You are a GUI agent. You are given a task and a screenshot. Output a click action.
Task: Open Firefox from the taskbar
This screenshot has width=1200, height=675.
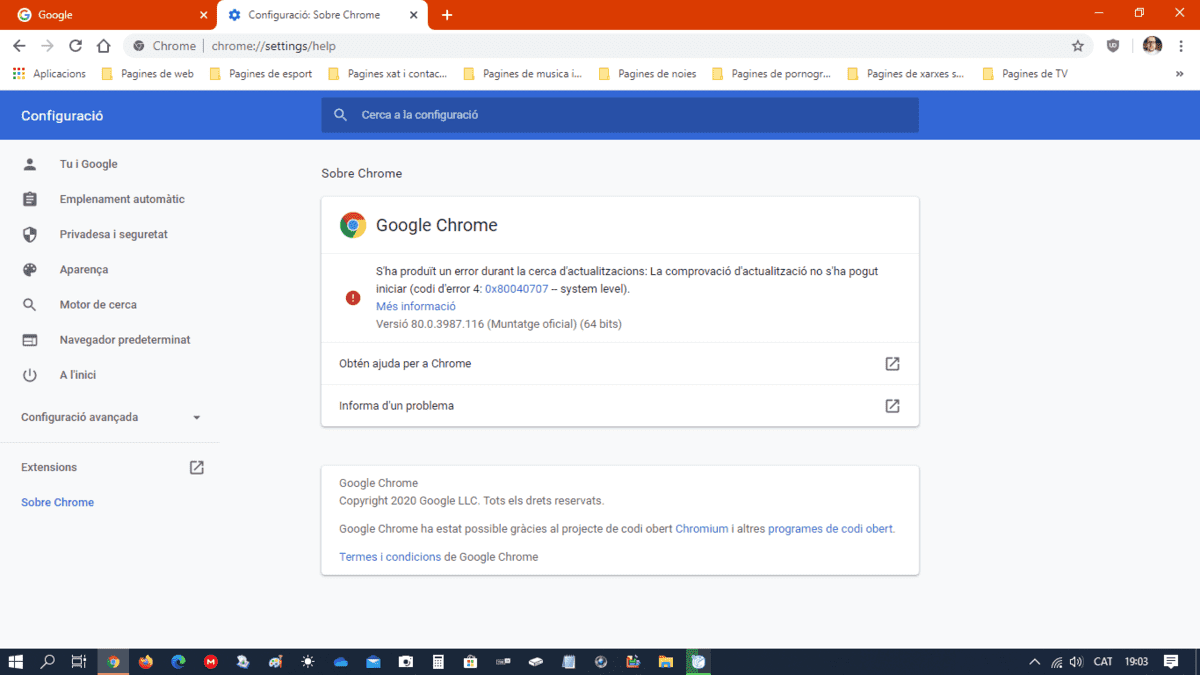point(146,661)
